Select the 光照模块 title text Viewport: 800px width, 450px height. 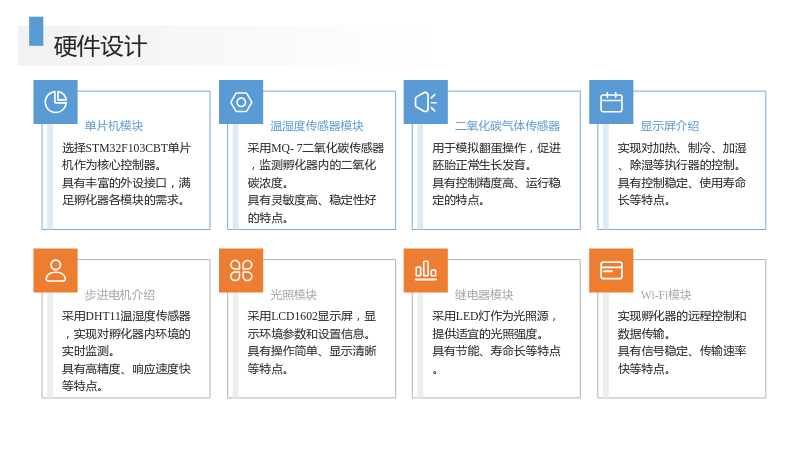coord(293,295)
